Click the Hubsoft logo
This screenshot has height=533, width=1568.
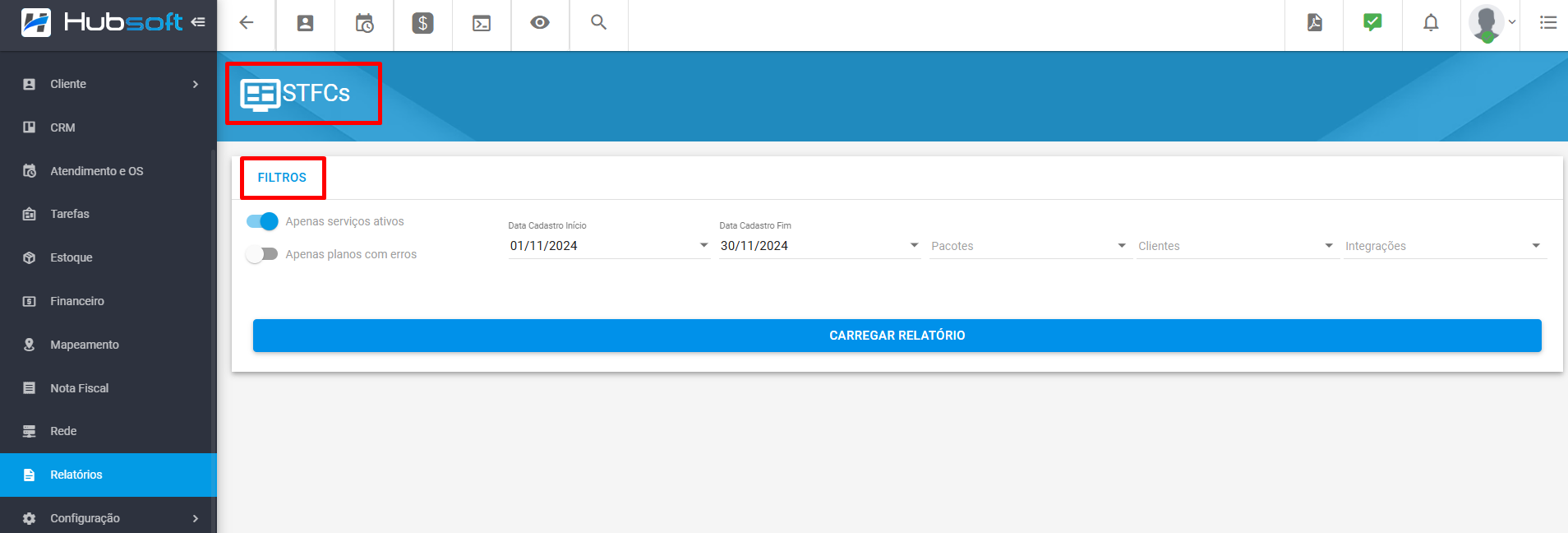click(102, 22)
